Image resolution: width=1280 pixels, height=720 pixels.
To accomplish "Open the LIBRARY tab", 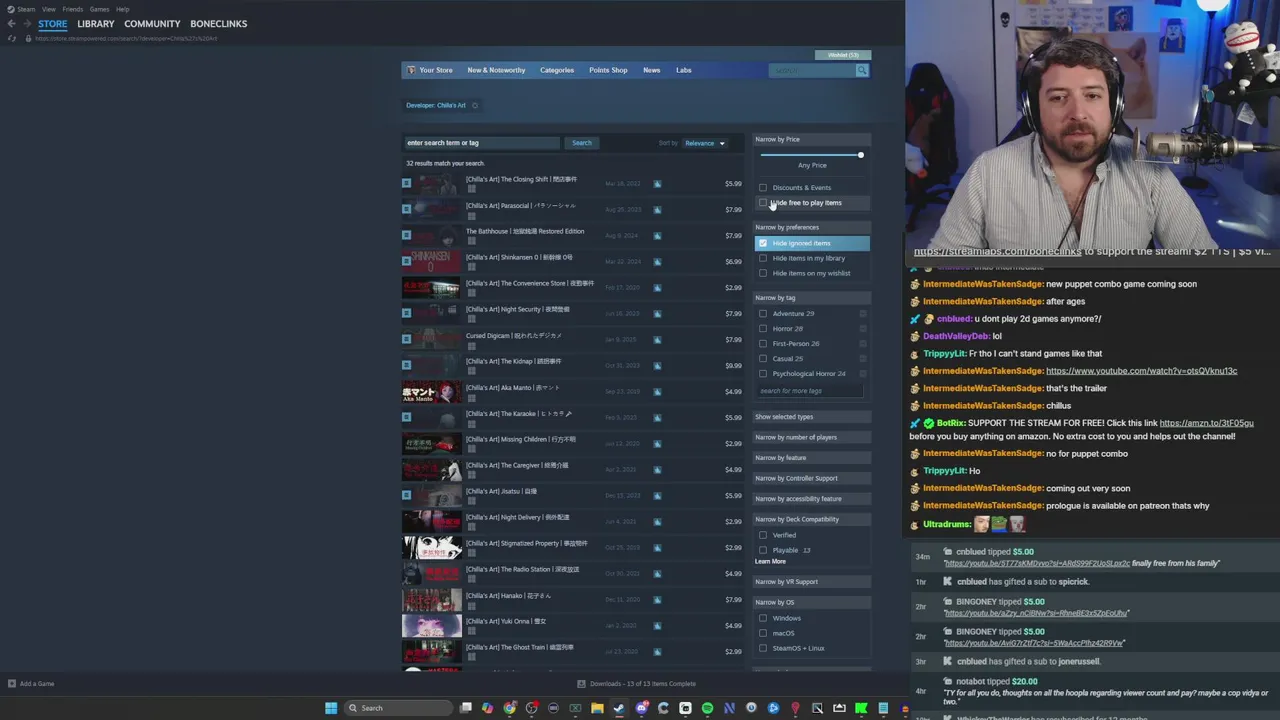I will click(x=96, y=24).
